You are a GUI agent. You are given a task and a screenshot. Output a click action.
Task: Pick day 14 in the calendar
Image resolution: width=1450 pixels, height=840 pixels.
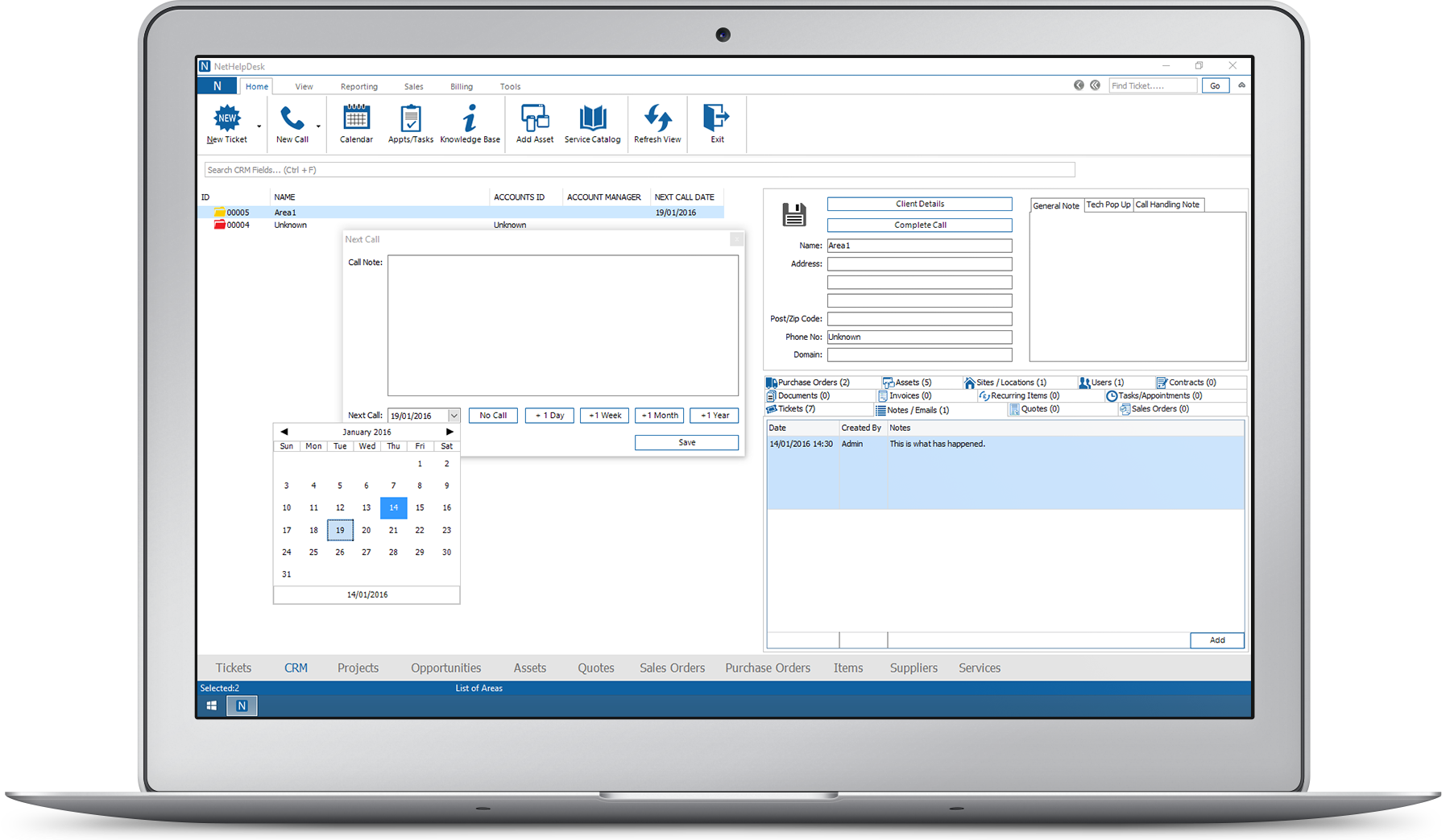click(393, 507)
